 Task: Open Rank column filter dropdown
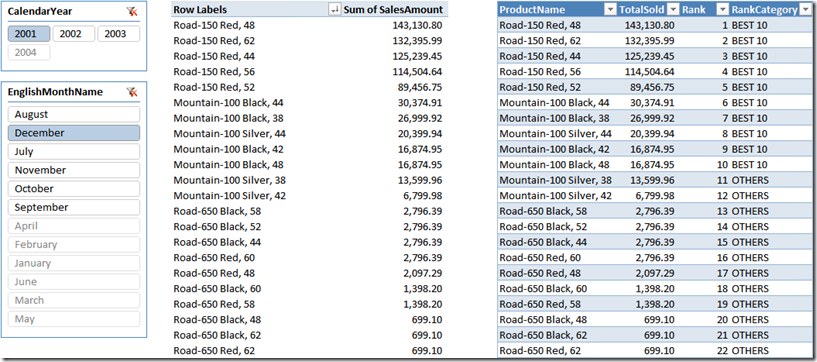tap(722, 9)
